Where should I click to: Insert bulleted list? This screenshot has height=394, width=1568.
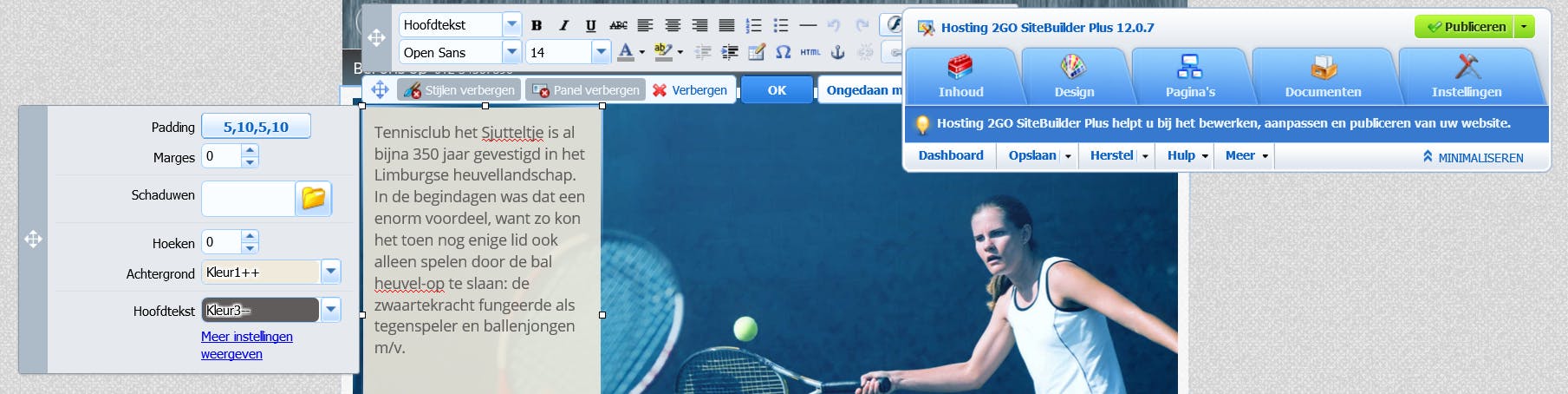(781, 25)
